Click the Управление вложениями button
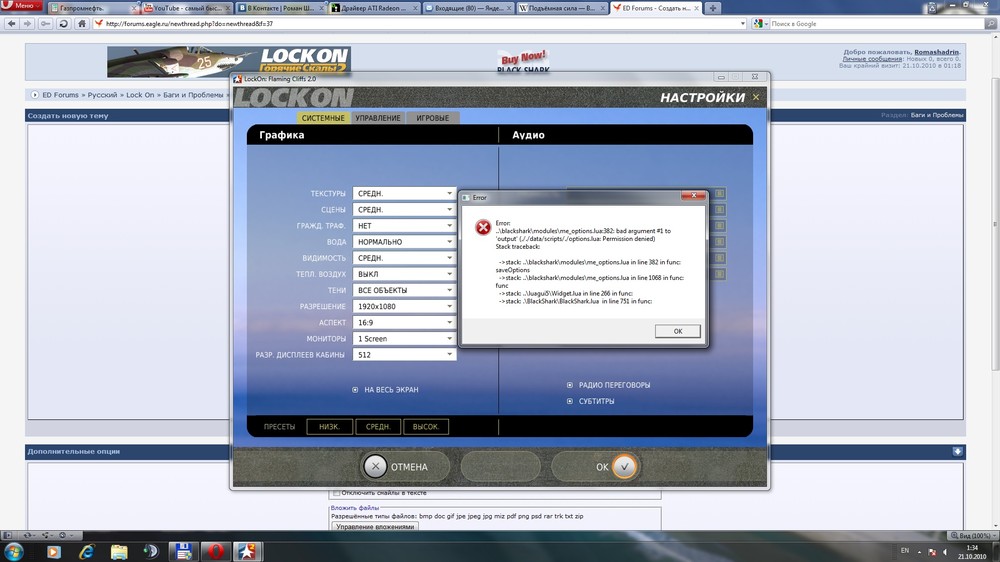 point(375,526)
